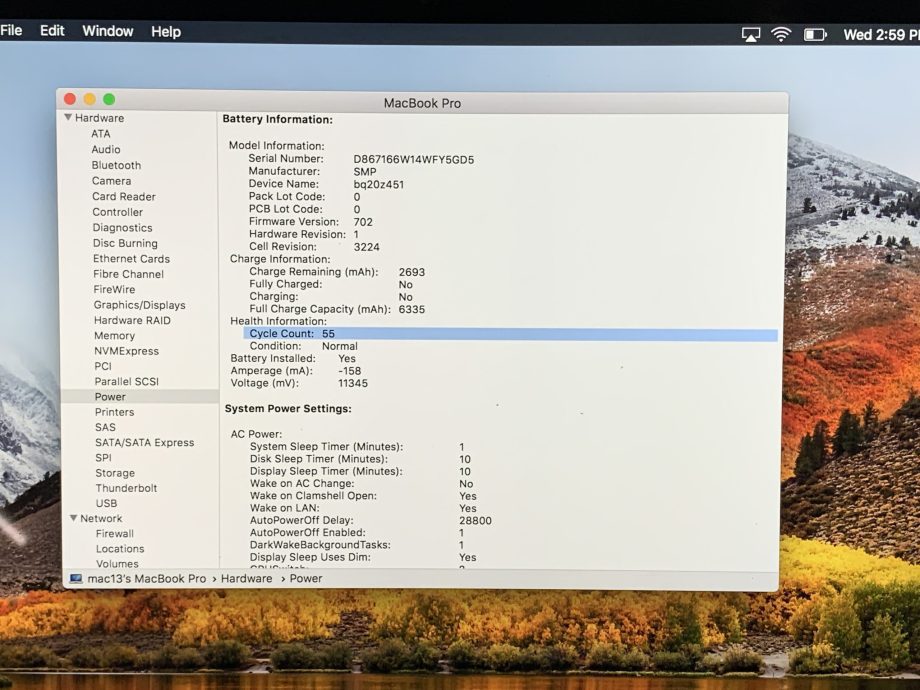This screenshot has width=920, height=690.
Task: Collapse the Network section triangle
Action: coord(73,519)
